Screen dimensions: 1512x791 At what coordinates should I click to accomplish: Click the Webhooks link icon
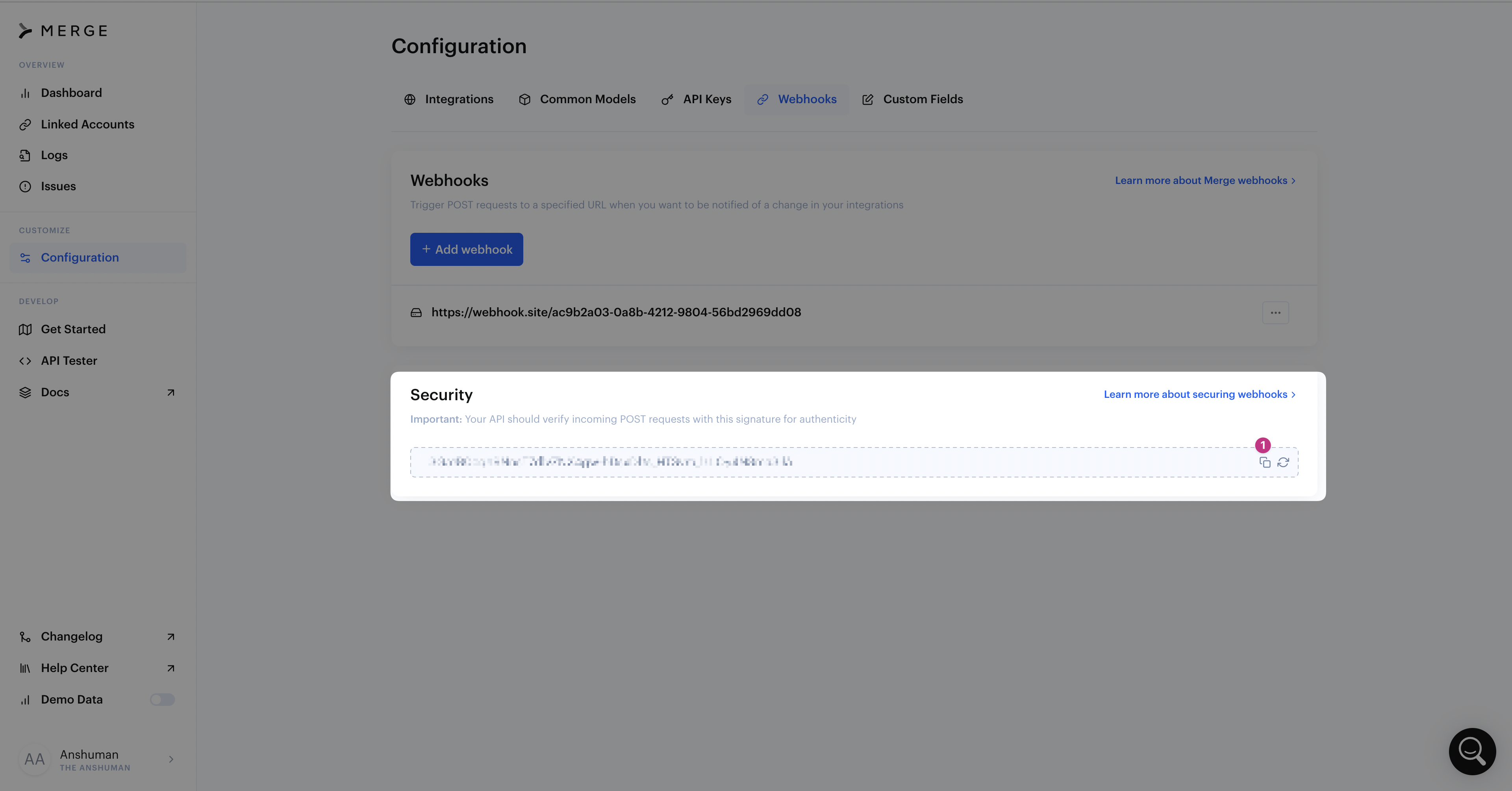coord(762,100)
